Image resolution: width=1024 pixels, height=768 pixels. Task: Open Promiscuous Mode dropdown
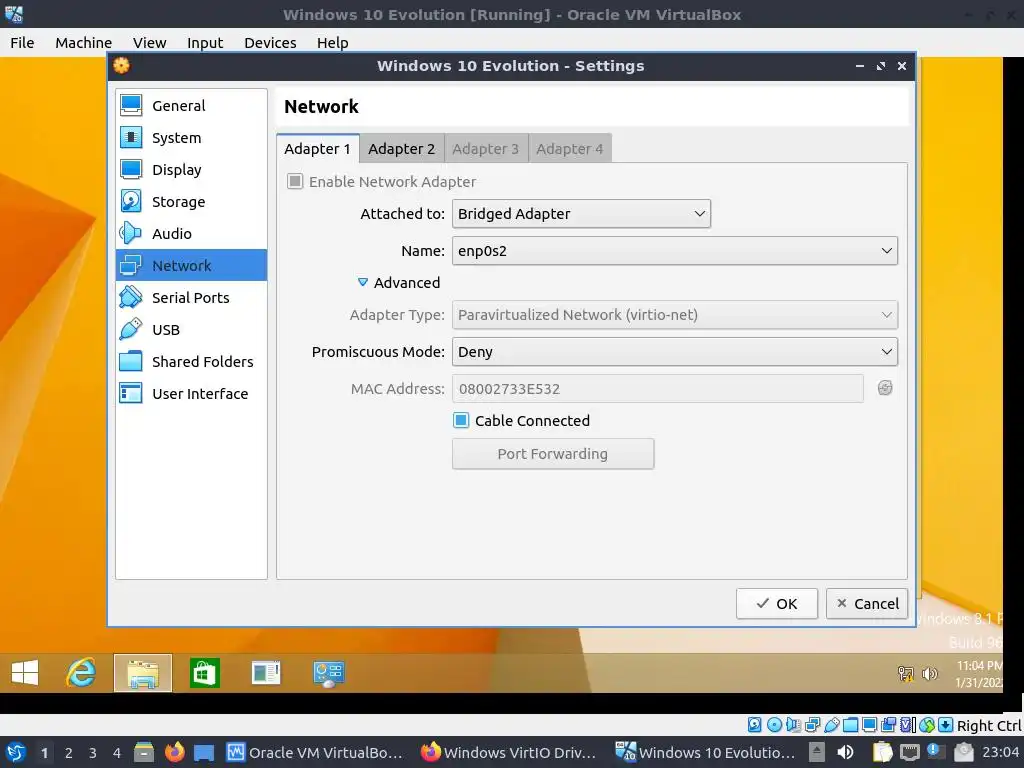pos(675,351)
